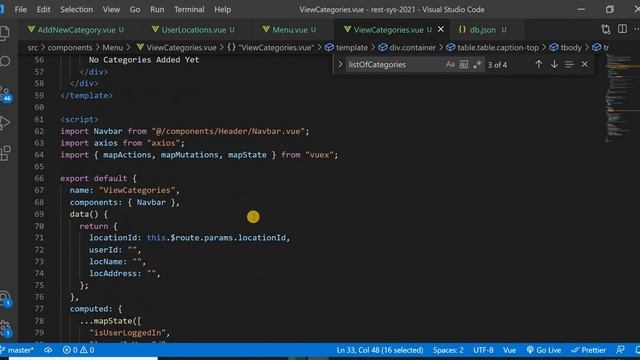The width and height of the screenshot is (640, 360).
Task: Click the feedback icon in status bar
Action: 620,350
